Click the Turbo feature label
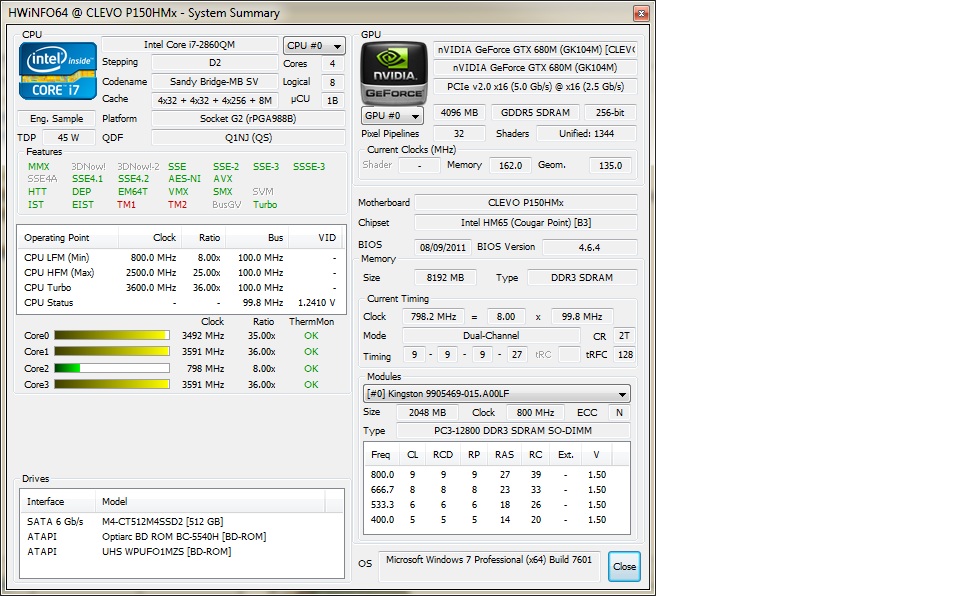The image size is (960, 596). tap(265, 205)
